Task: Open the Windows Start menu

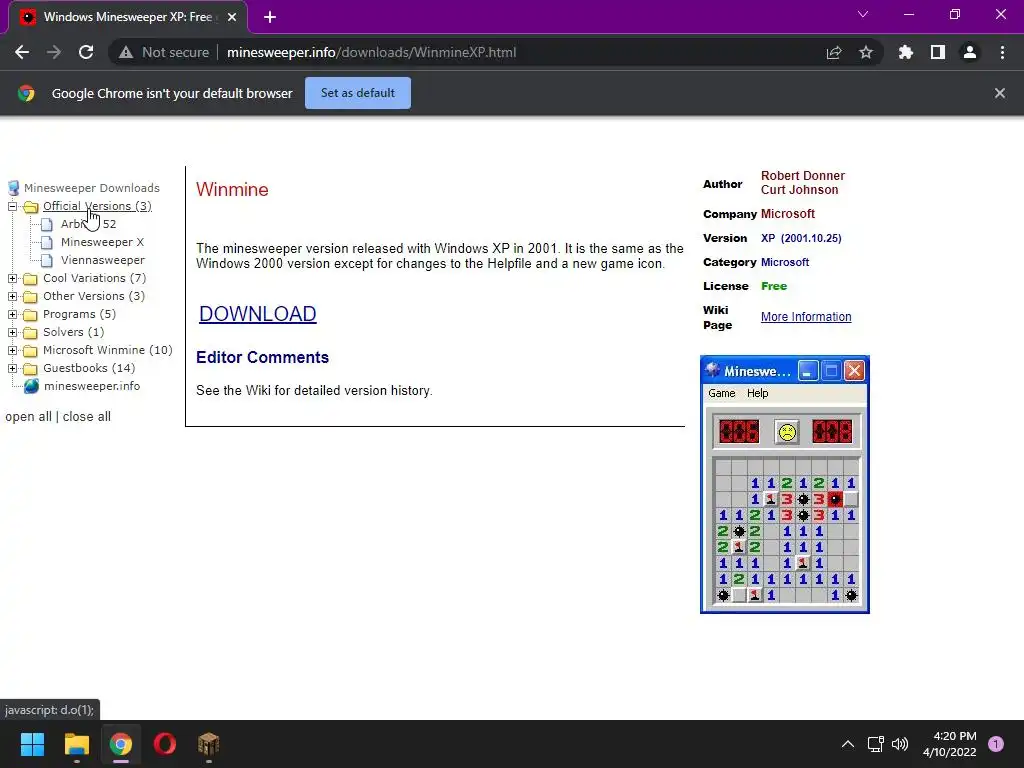Action: tap(32, 744)
